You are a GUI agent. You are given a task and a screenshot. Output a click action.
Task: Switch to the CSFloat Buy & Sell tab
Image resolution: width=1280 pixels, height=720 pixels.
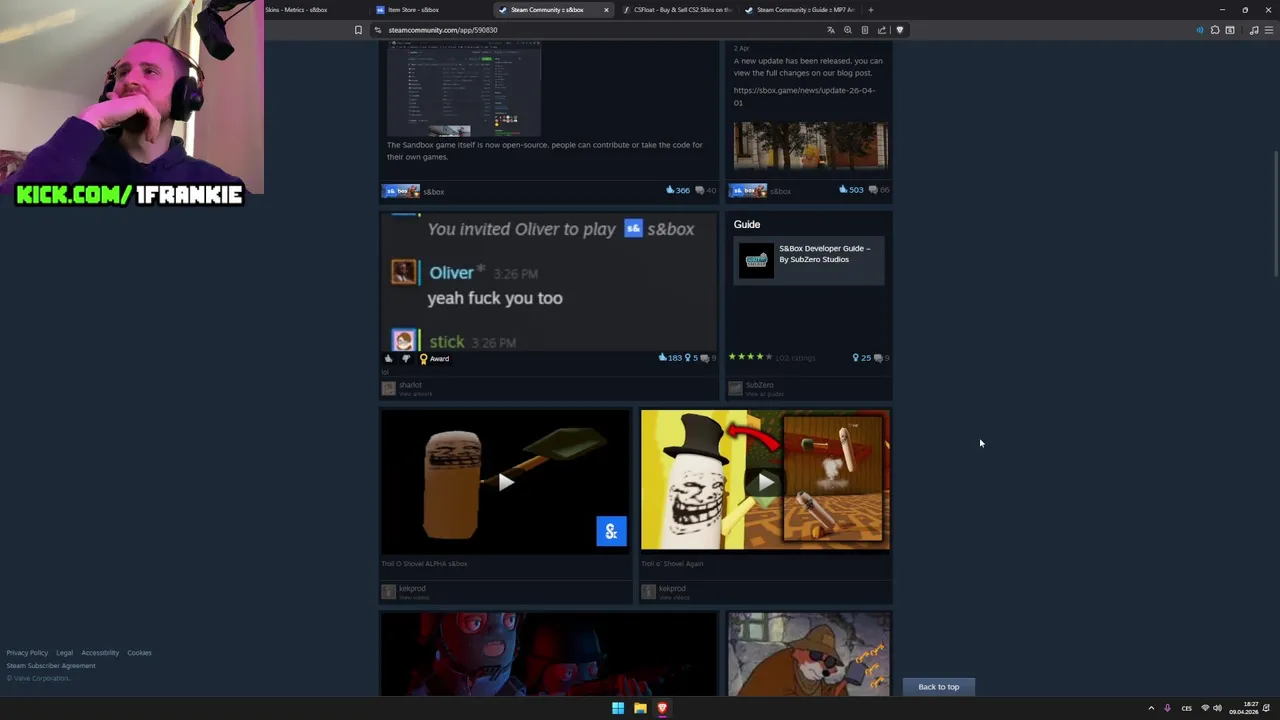coord(676,10)
